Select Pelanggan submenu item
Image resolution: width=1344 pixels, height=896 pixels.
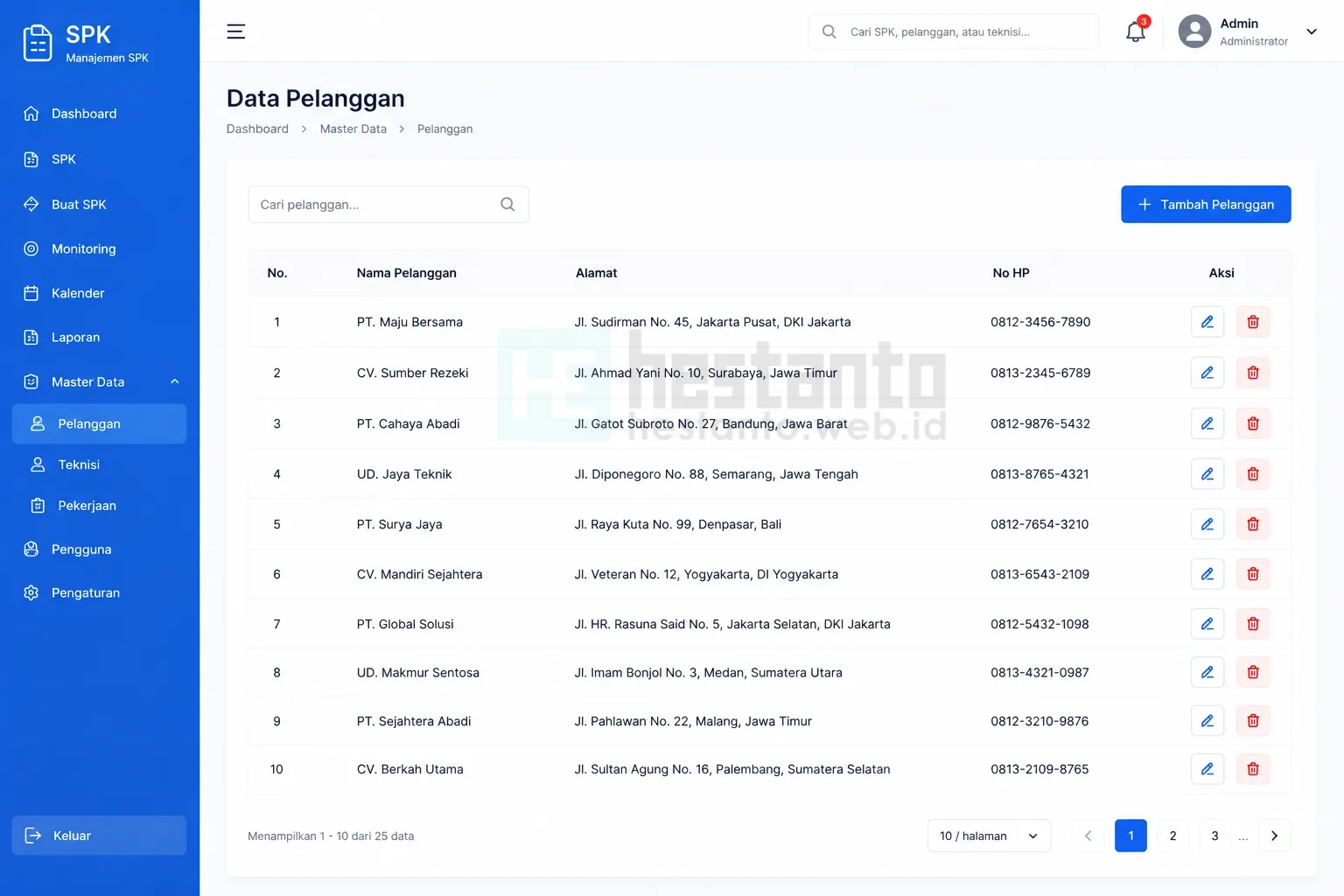(100, 423)
